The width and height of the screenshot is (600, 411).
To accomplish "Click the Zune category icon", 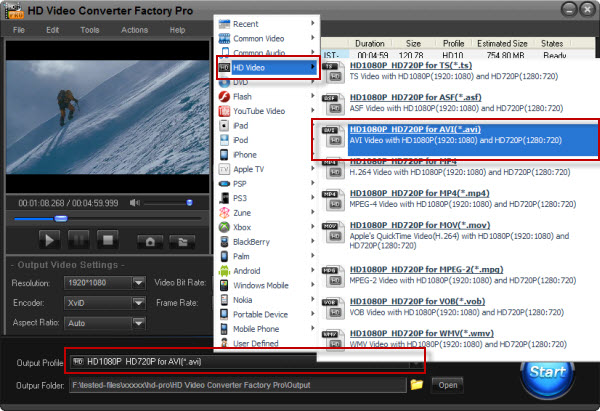I will tap(224, 213).
